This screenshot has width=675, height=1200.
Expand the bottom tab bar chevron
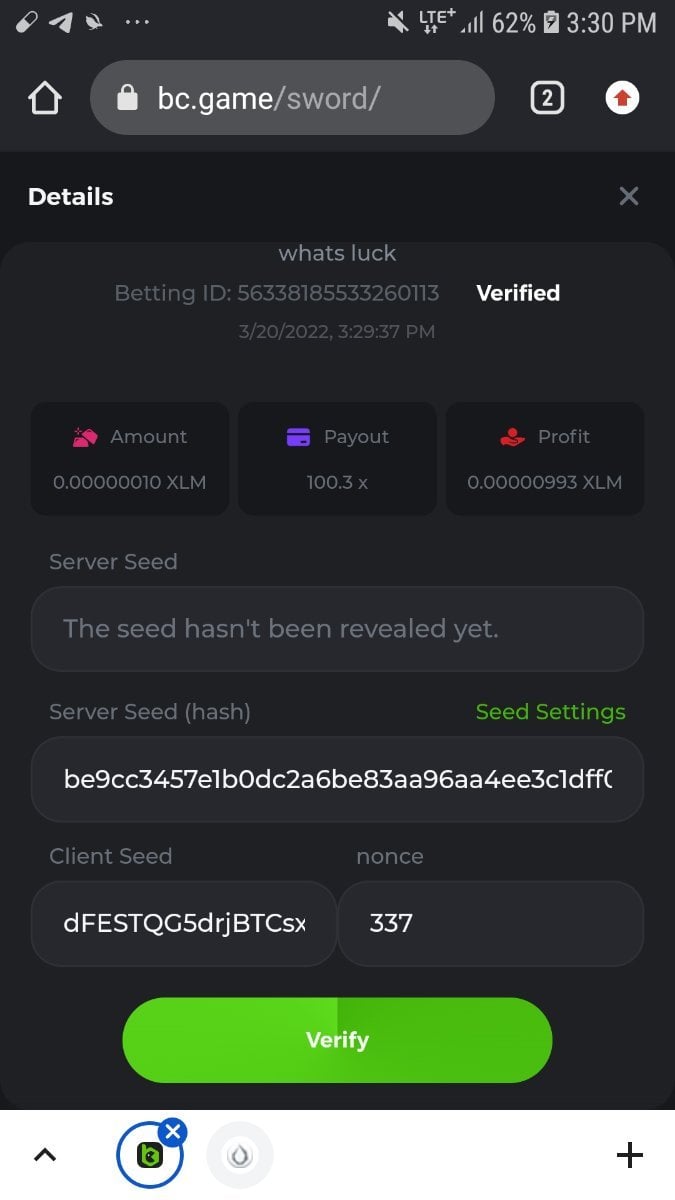click(45, 1155)
